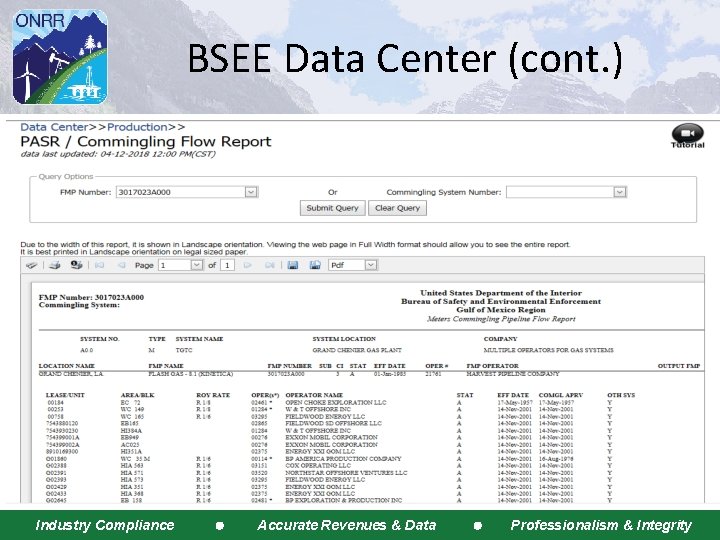Click the OPERATOR NAME column header
The width and height of the screenshot is (720, 540).
point(314,395)
